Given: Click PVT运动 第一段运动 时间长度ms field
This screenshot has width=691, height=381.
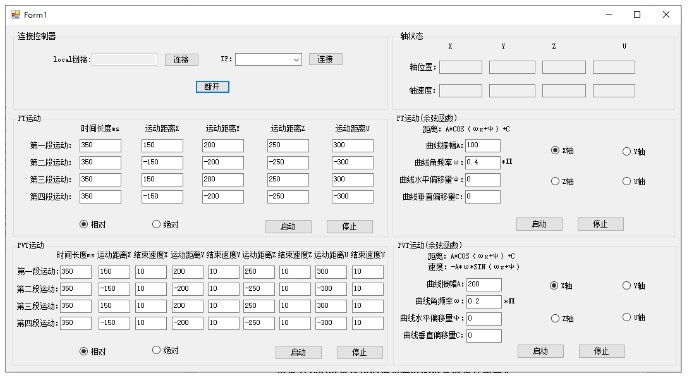Looking at the screenshot, I should click(76, 272).
